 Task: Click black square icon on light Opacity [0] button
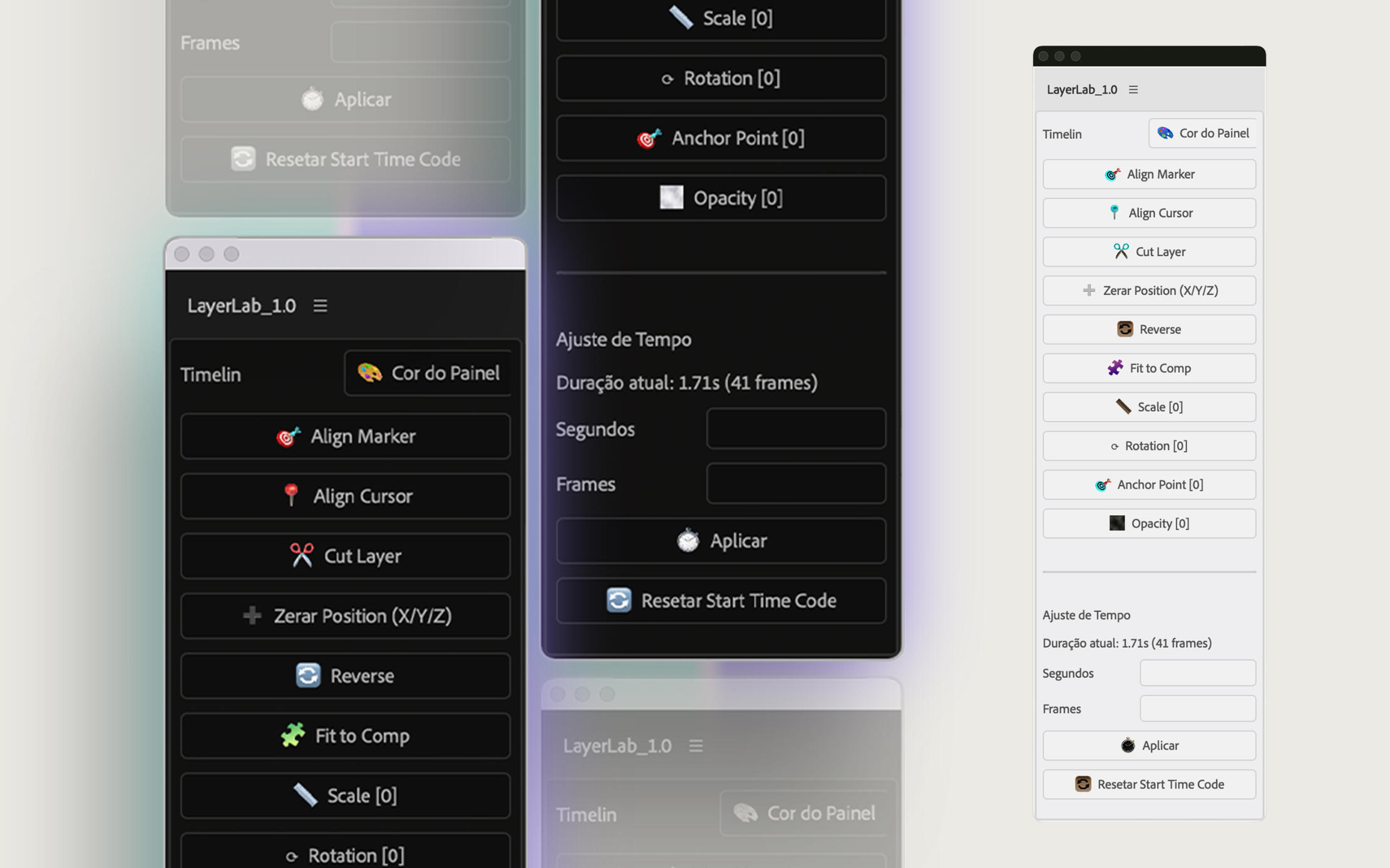[x=1117, y=523]
